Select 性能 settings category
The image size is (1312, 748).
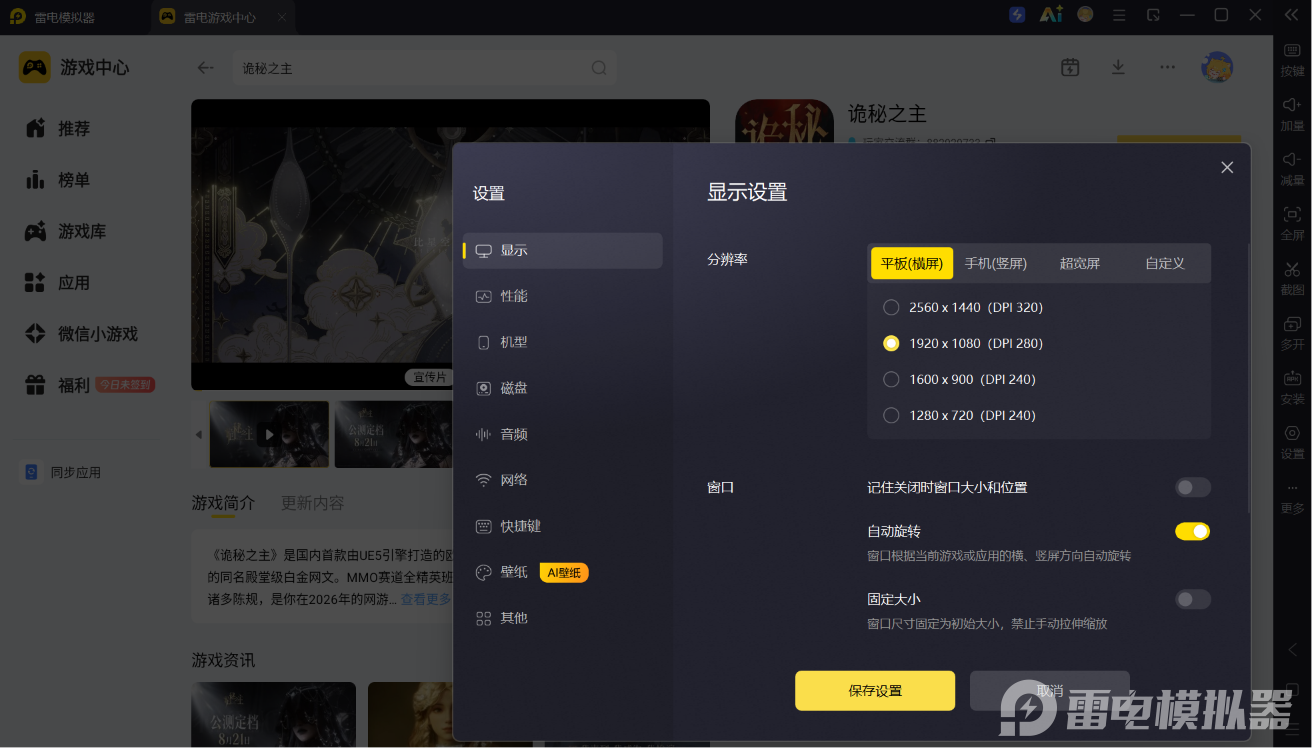(x=563, y=296)
